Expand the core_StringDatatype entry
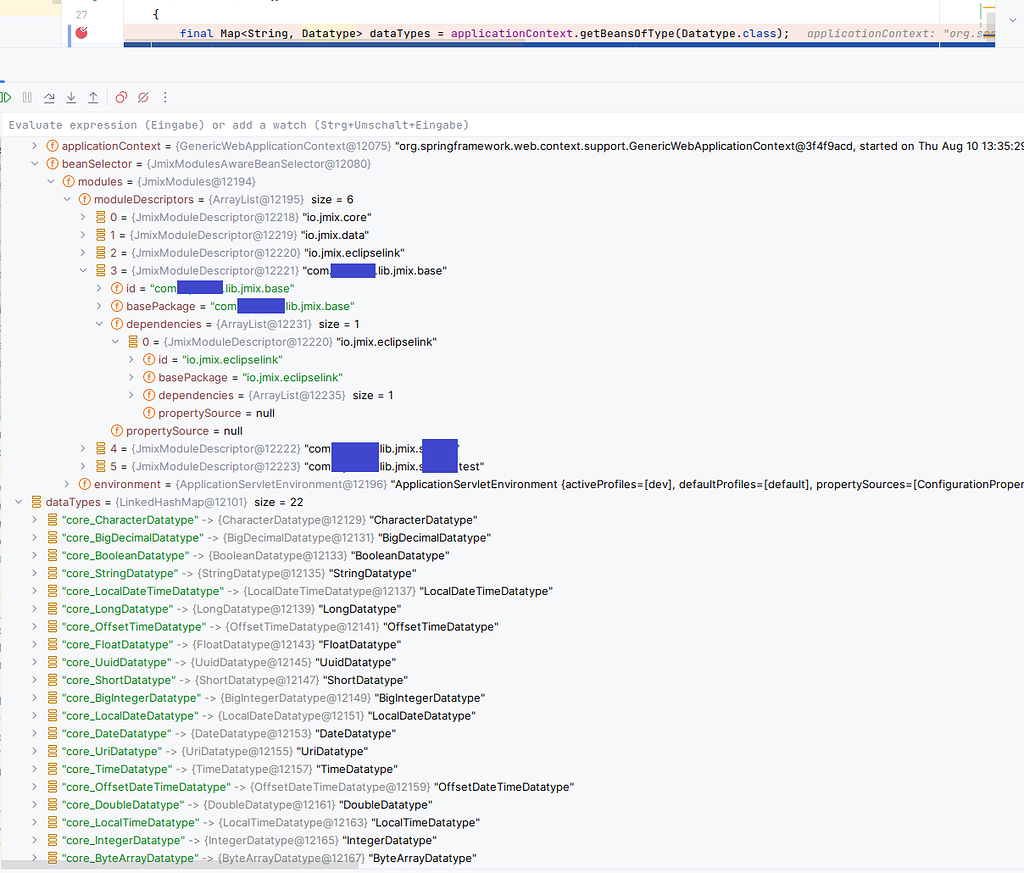Screen dimensions: 1024x873 click(x=33, y=573)
